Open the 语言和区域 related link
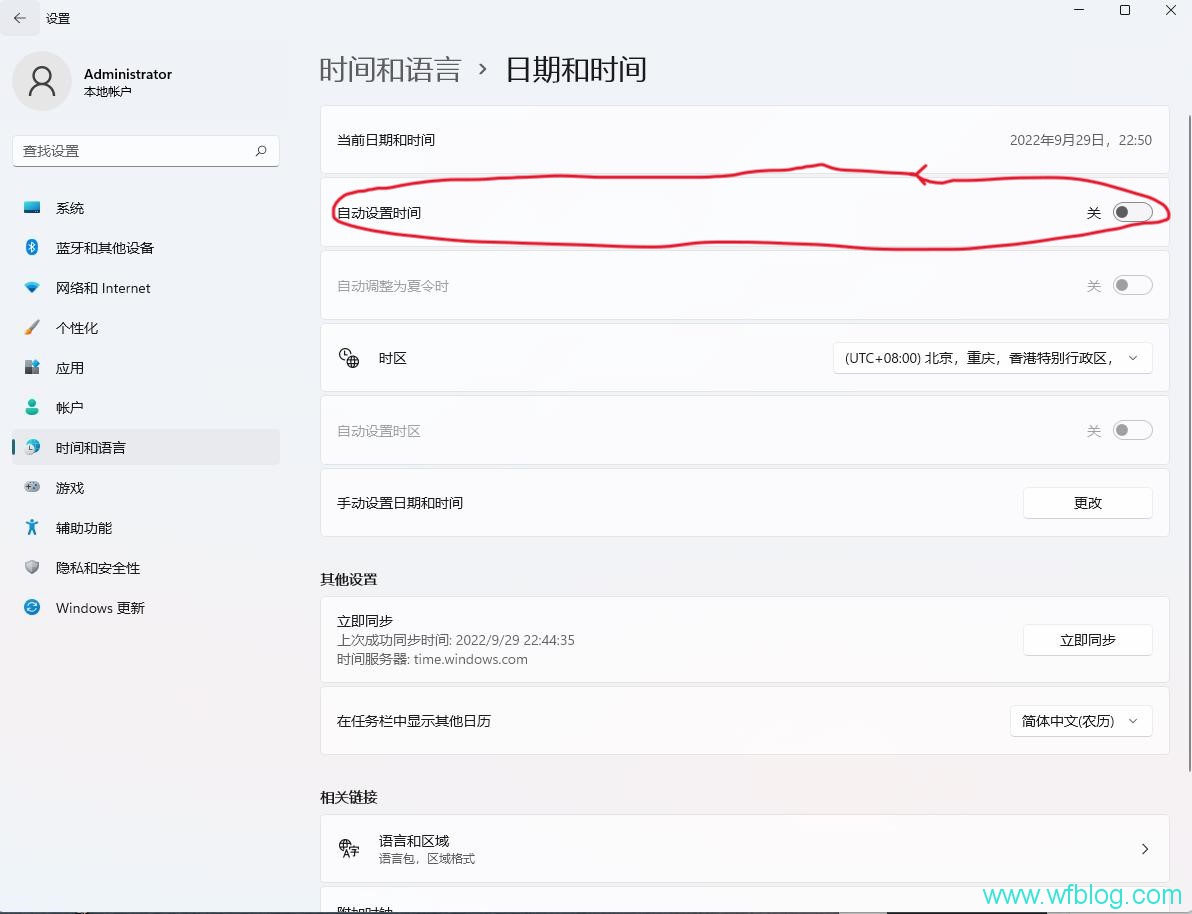Screen dimensions: 1192x914 coord(744,849)
